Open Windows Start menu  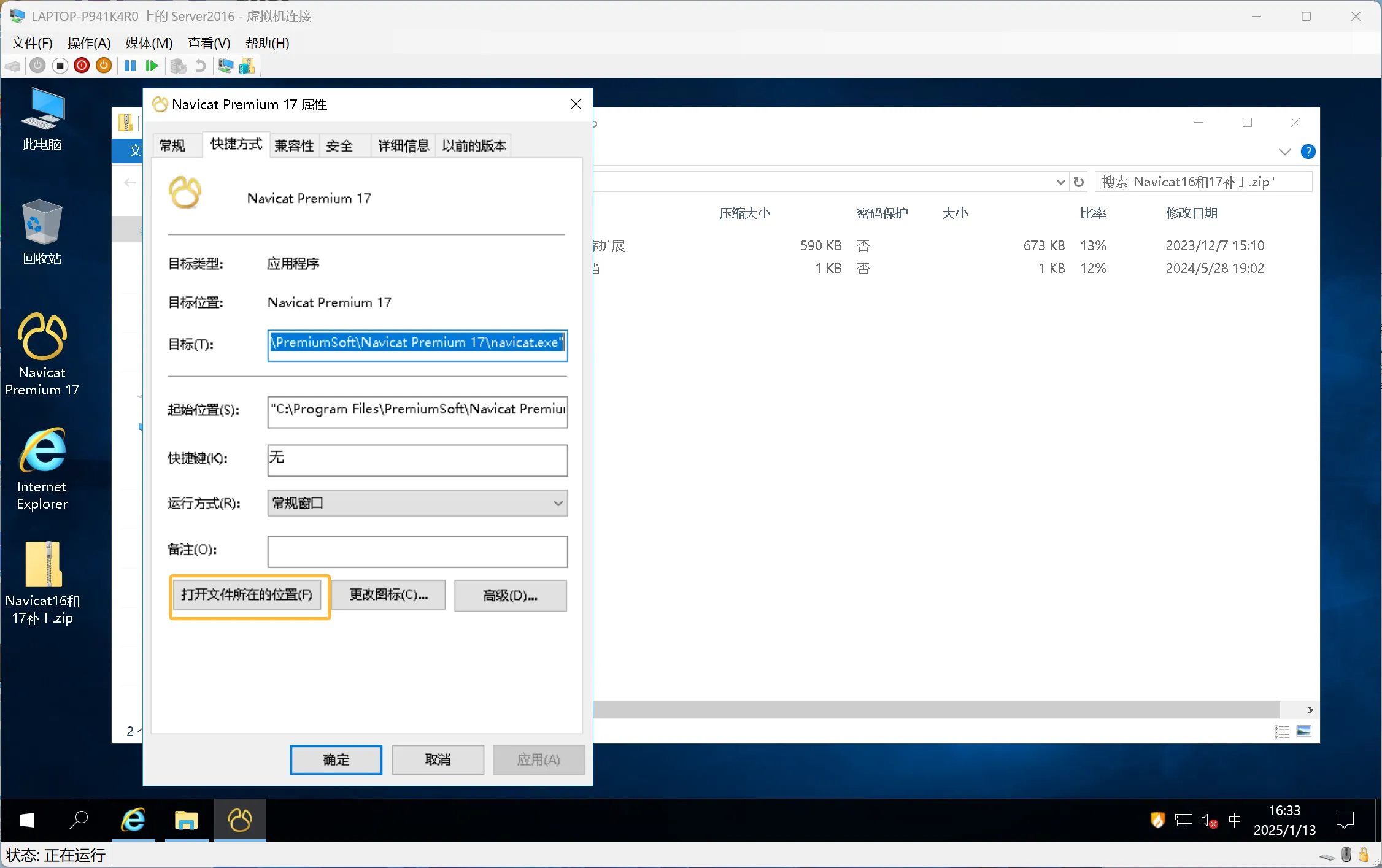point(27,820)
